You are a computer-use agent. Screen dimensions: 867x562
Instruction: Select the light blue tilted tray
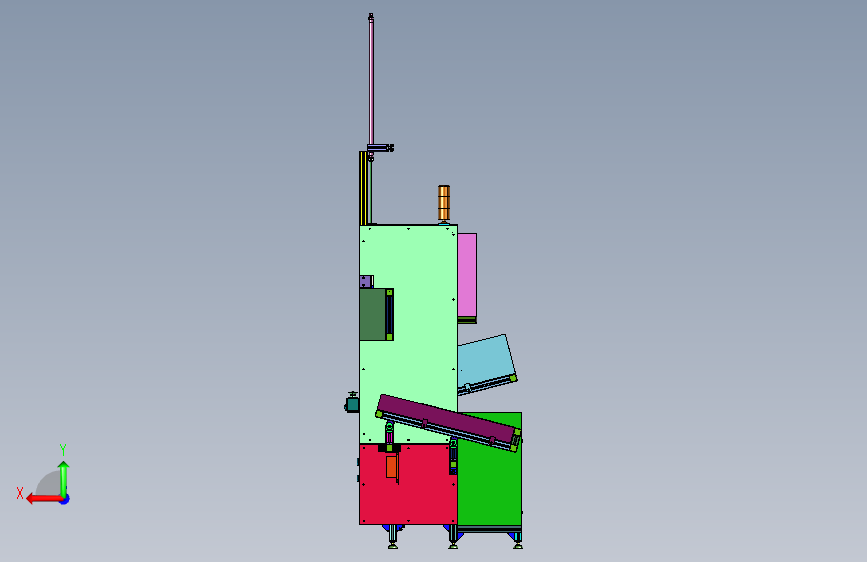click(484, 362)
